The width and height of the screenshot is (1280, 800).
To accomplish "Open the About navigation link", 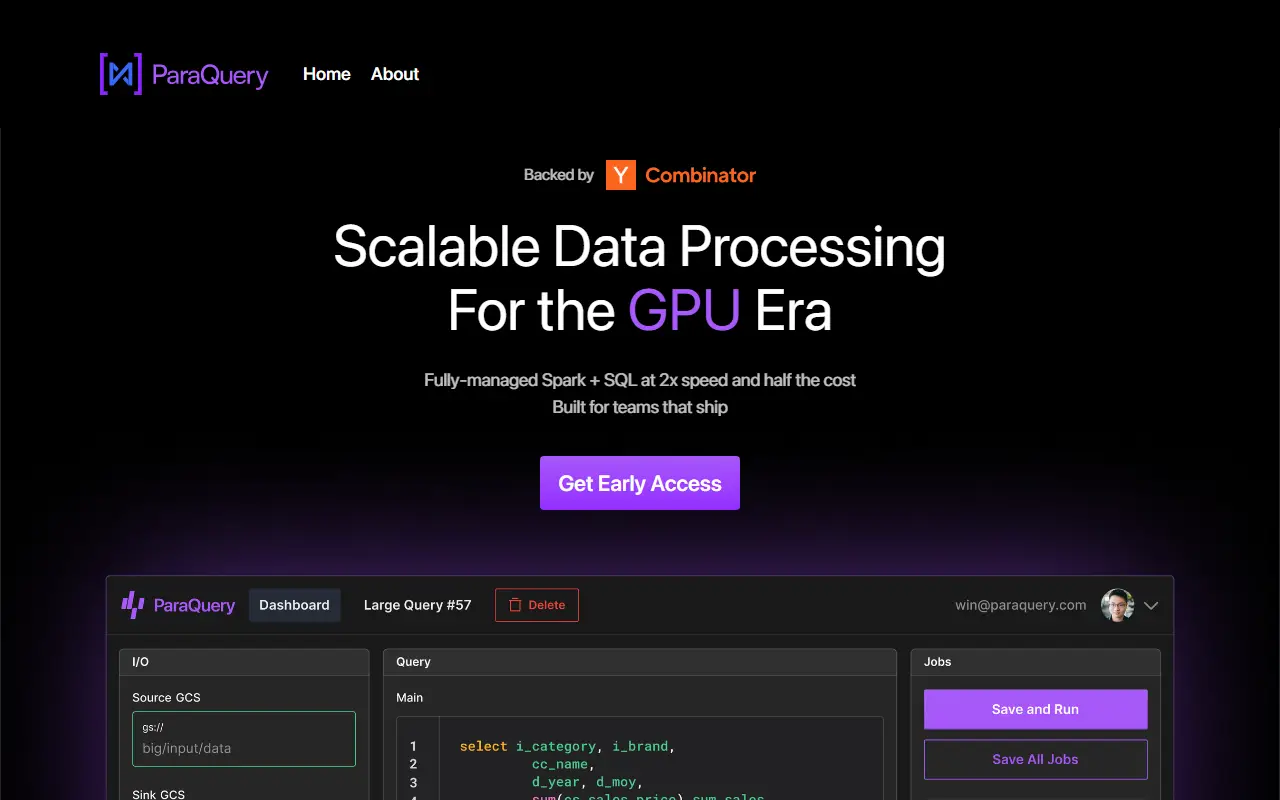I will [395, 74].
